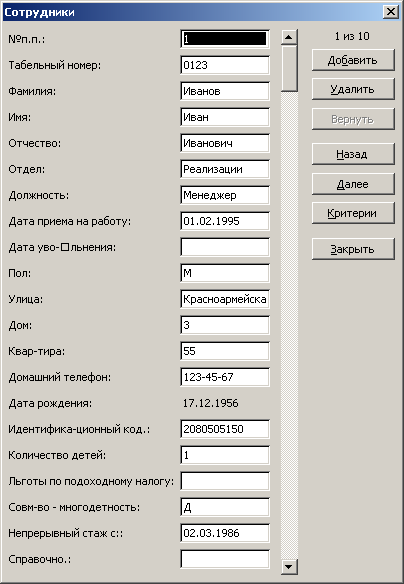Click the Фамилия label
The image size is (404, 584).
tap(32, 91)
